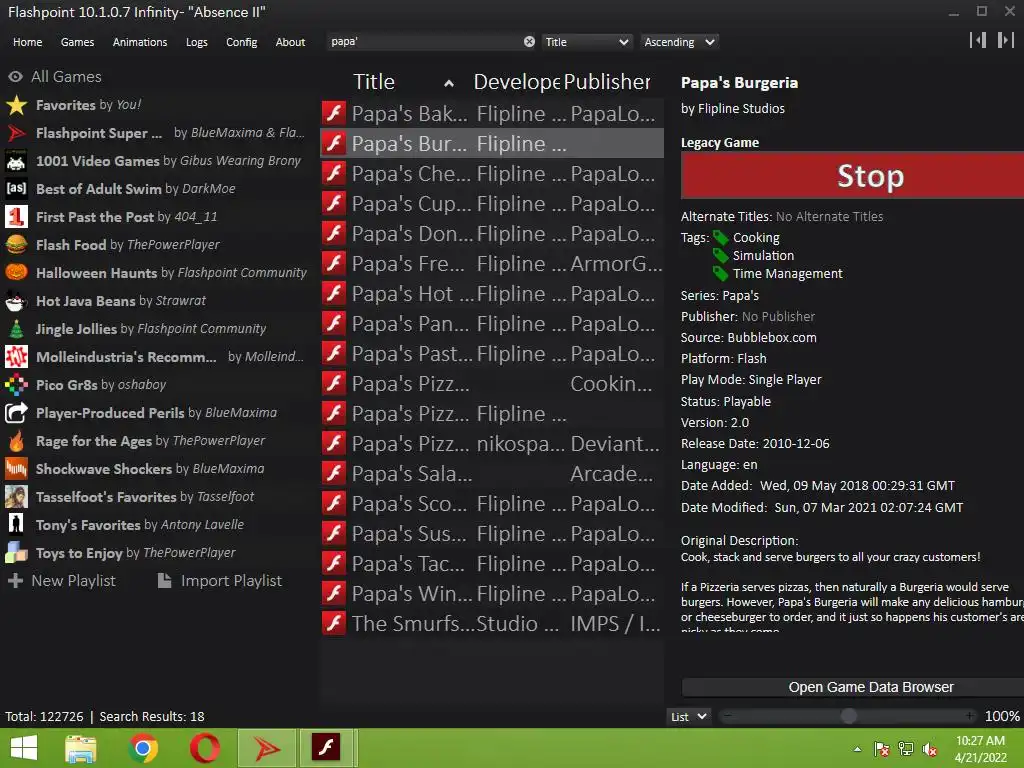Image resolution: width=1024 pixels, height=768 pixels.
Task: Click the Cooking tag link
Action: point(756,238)
